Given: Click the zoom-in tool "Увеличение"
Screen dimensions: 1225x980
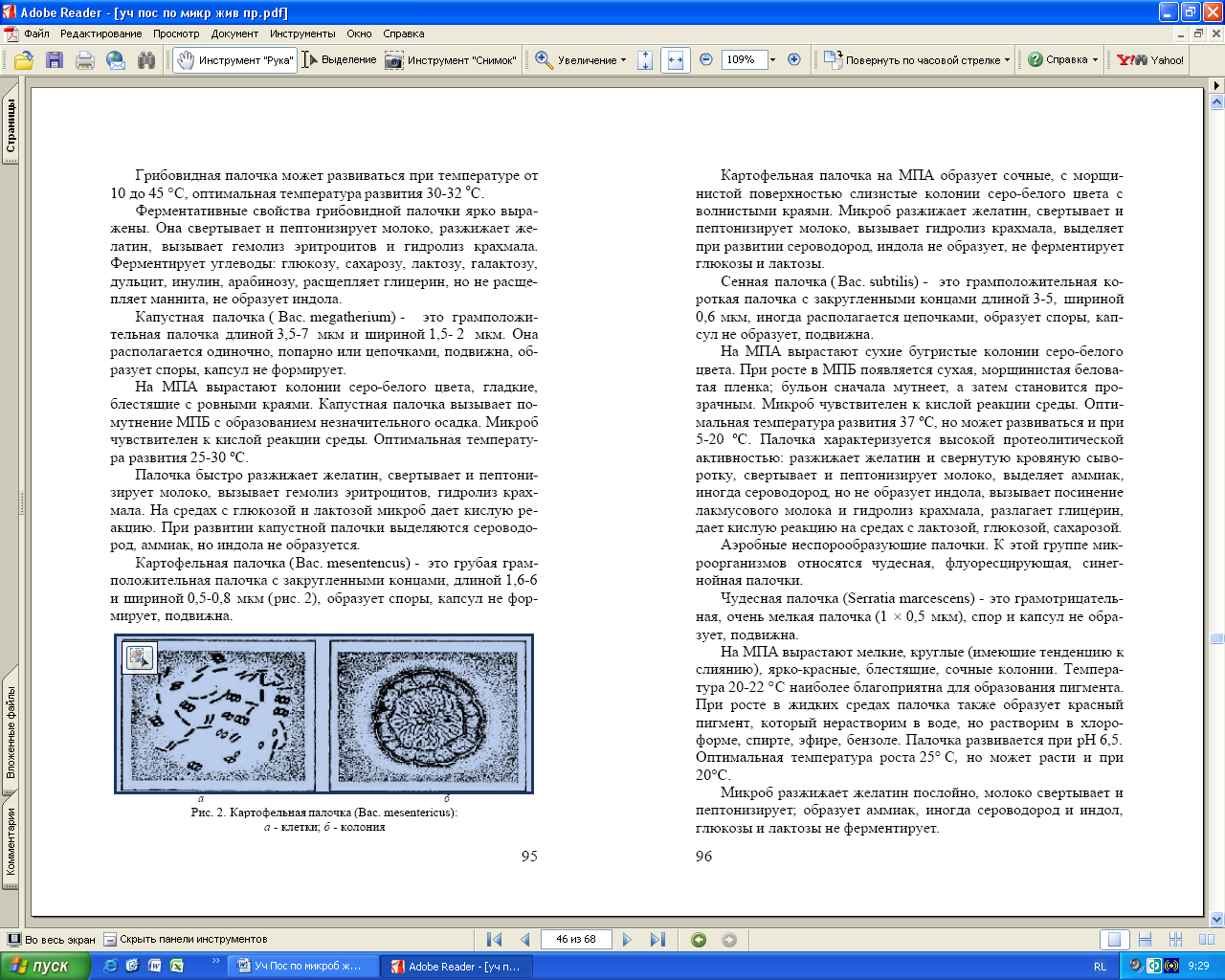Looking at the screenshot, I should coord(575,60).
